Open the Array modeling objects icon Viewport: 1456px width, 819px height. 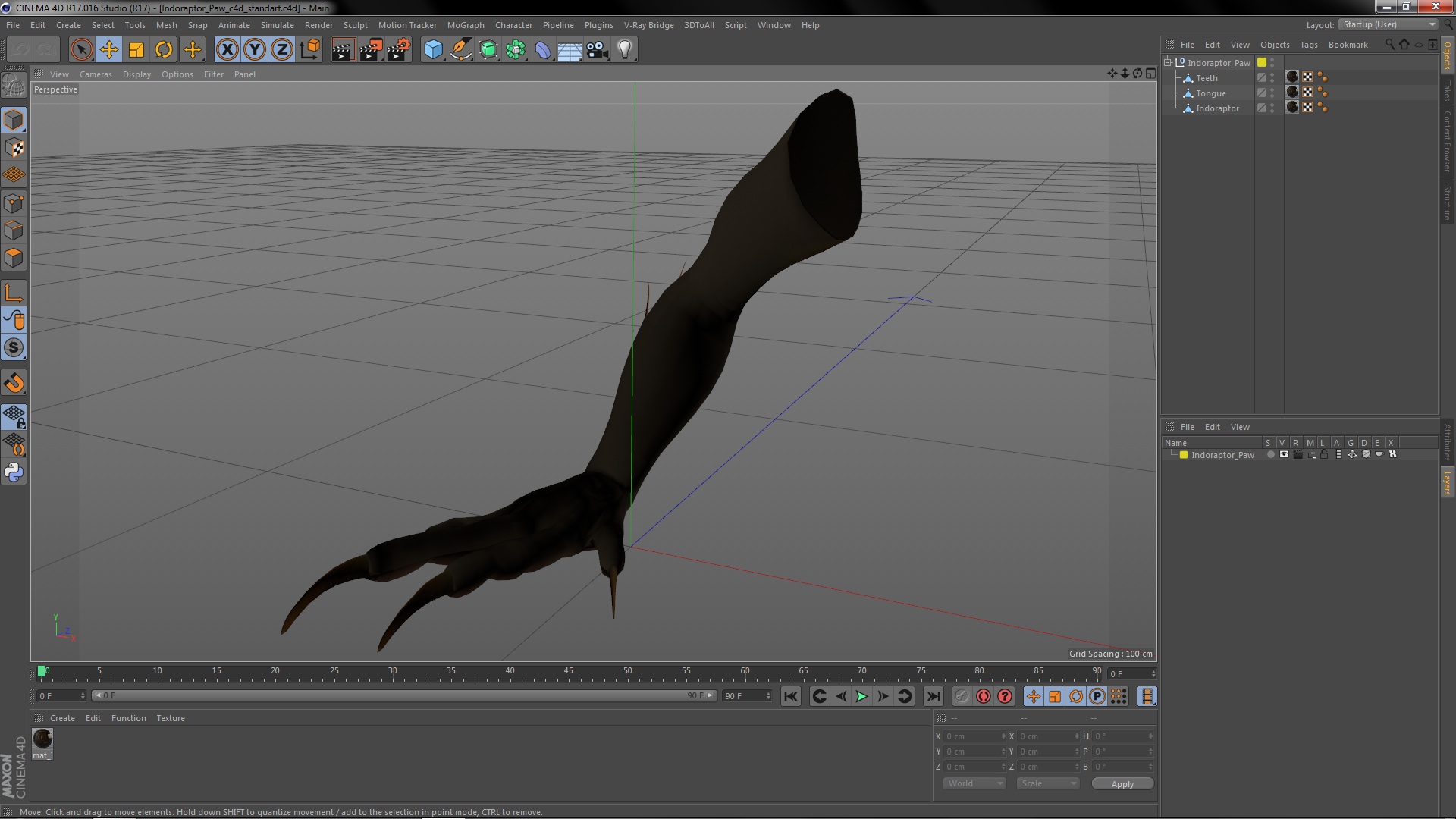516,50
